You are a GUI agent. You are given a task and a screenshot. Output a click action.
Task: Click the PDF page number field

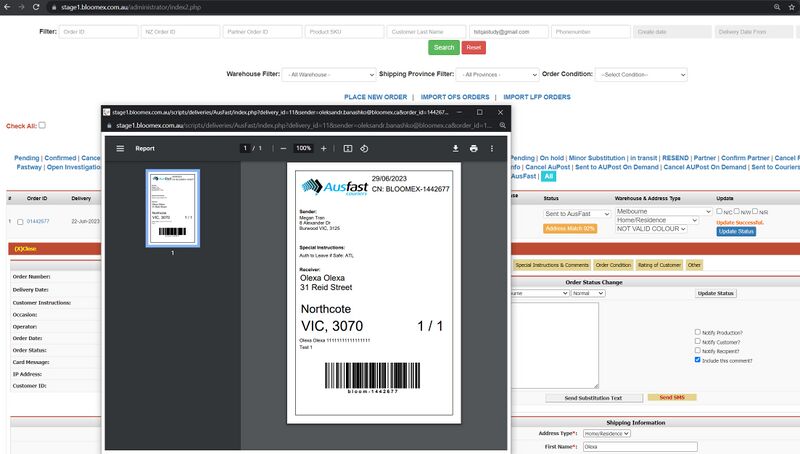[245, 148]
